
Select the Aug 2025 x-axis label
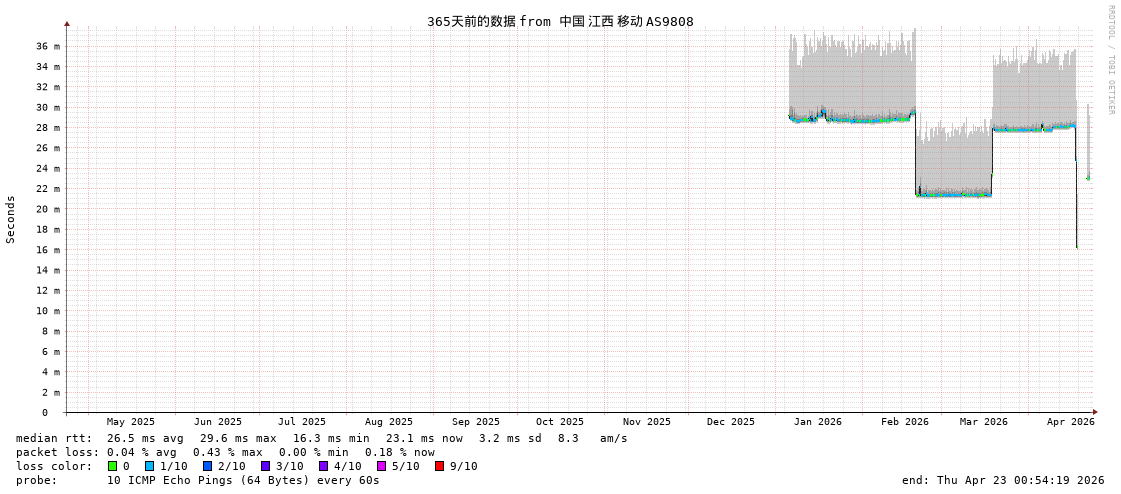pyautogui.click(x=388, y=422)
